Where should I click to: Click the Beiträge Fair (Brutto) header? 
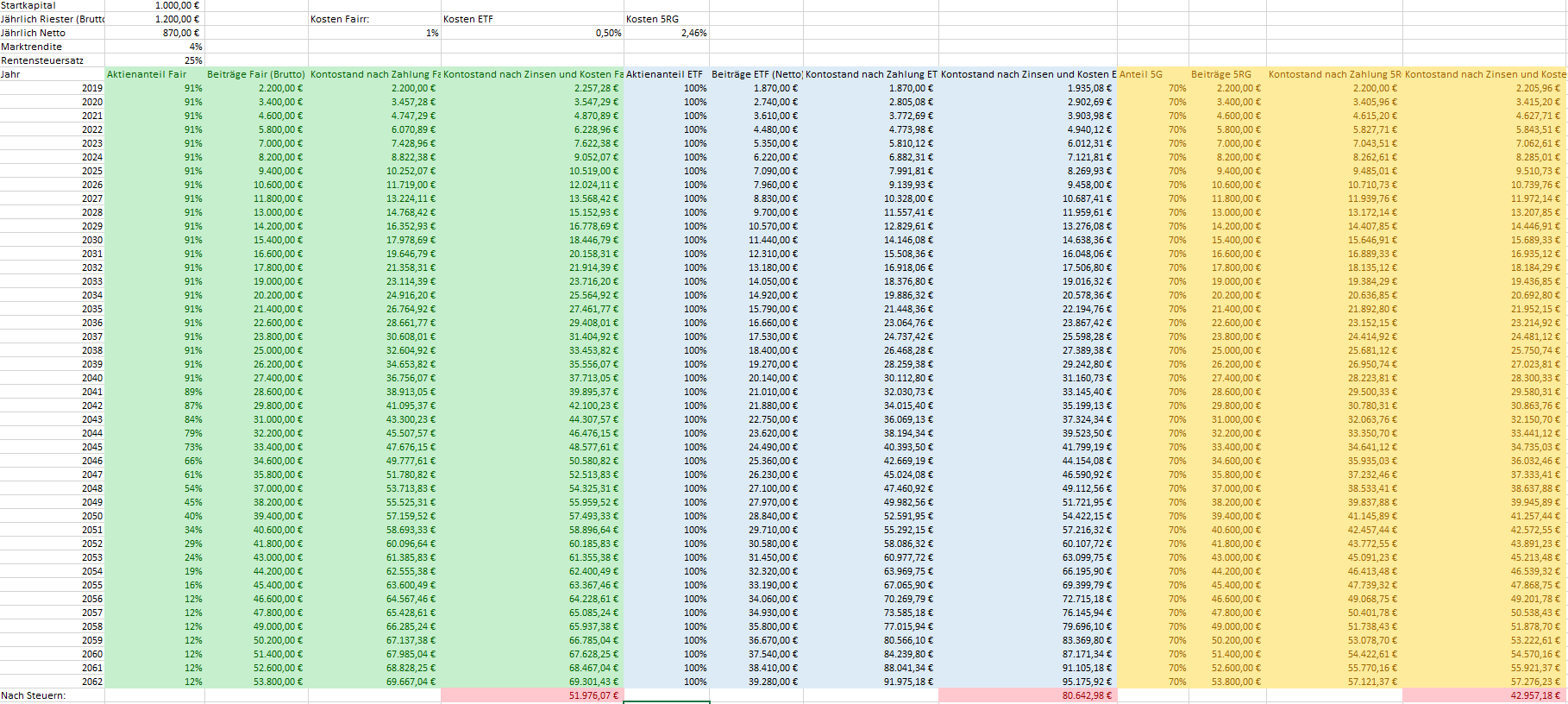tap(256, 74)
